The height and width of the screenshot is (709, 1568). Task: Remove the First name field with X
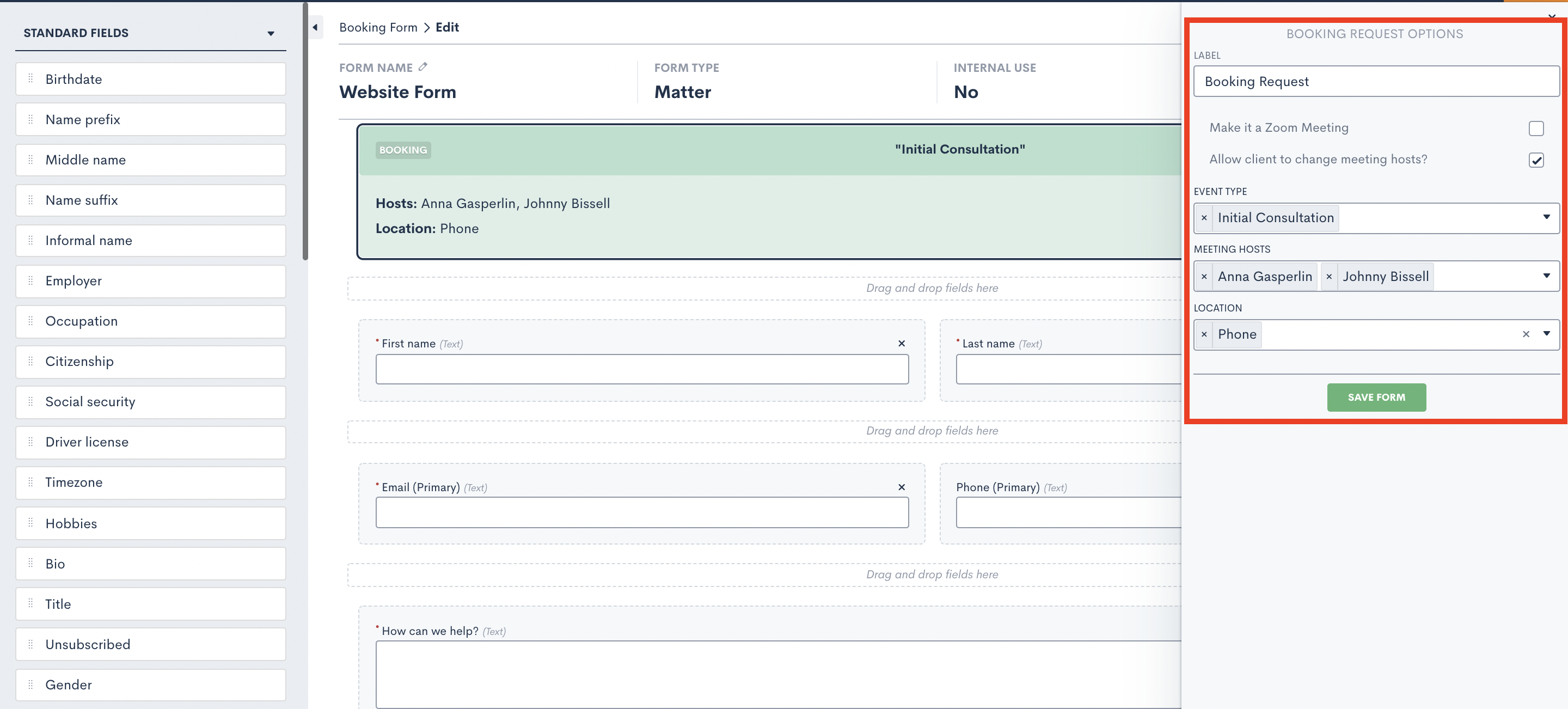902,344
